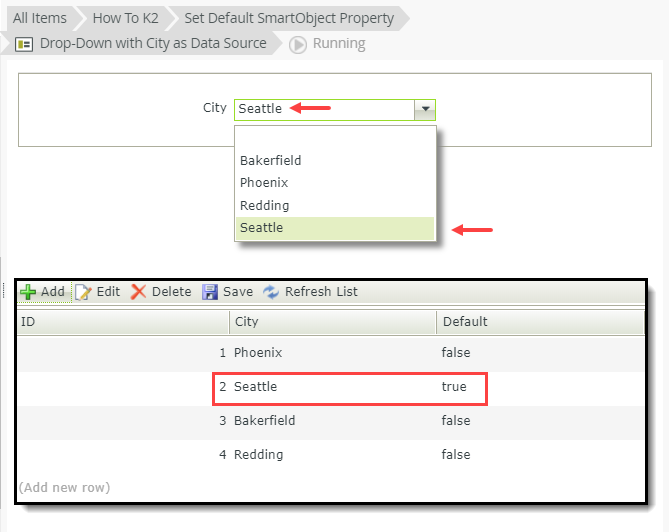Click the (Add new row) link
The height and width of the screenshot is (532, 669).
pos(64,488)
